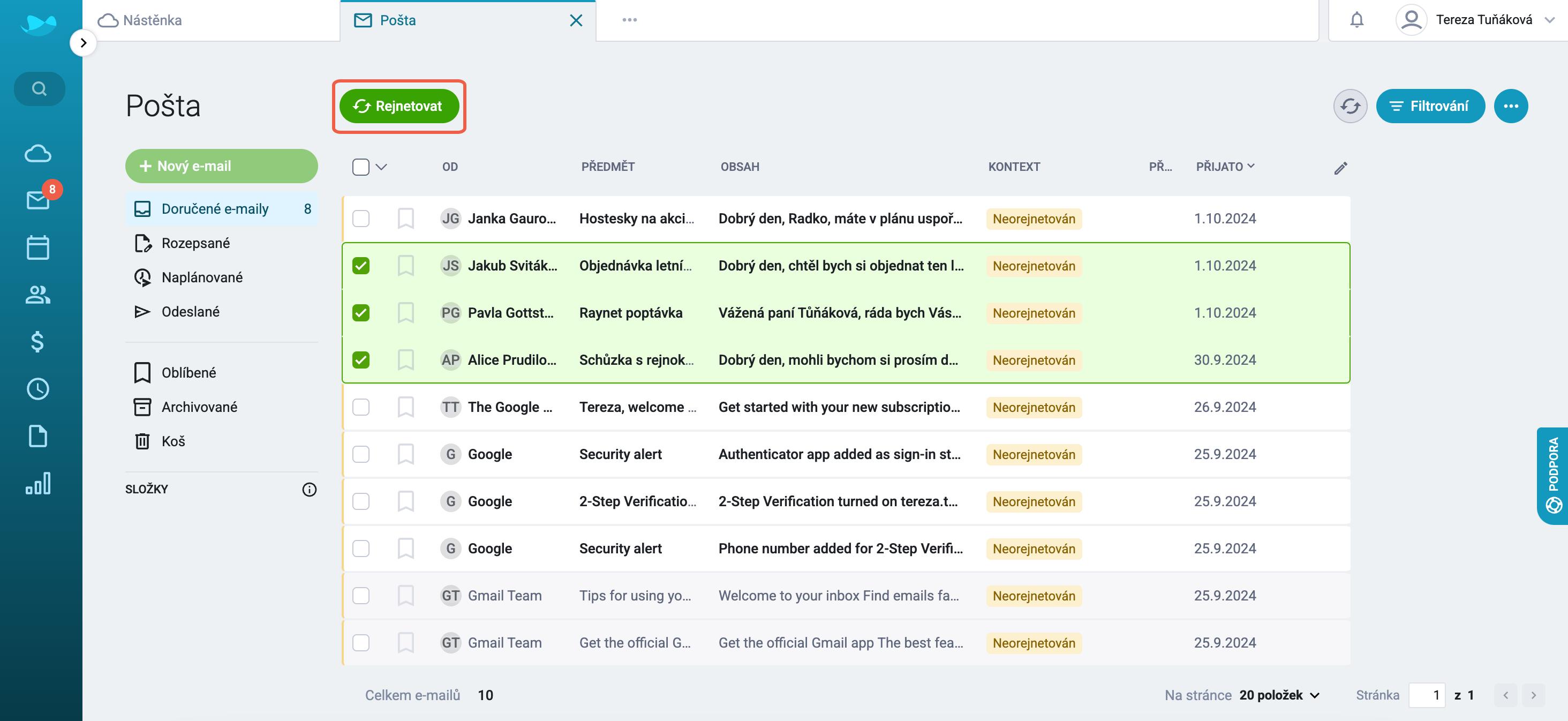Uncheck the Jakub Sviták email checkbox
This screenshot has width=1568, height=721.
click(x=361, y=266)
